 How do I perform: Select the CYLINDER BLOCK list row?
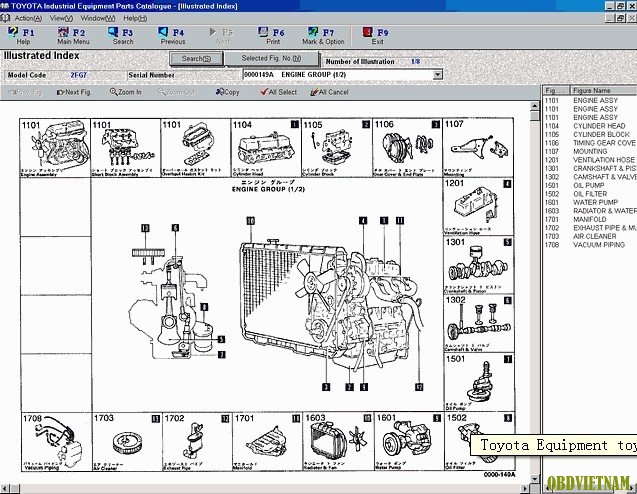click(x=590, y=134)
